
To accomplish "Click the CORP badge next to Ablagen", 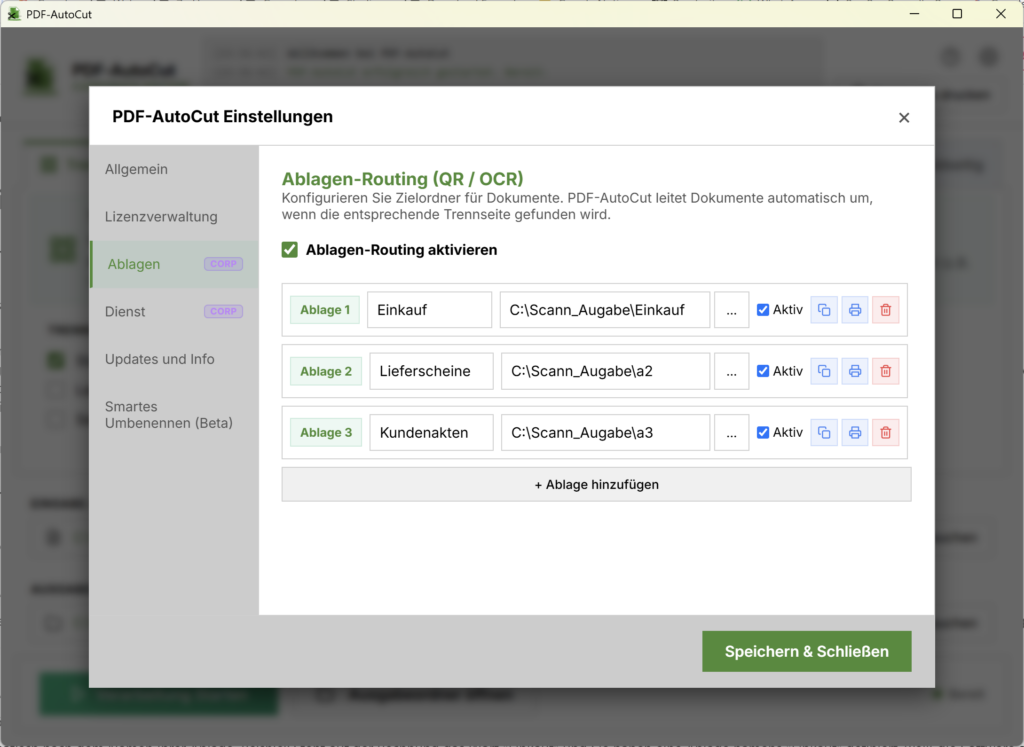I will click(223, 264).
